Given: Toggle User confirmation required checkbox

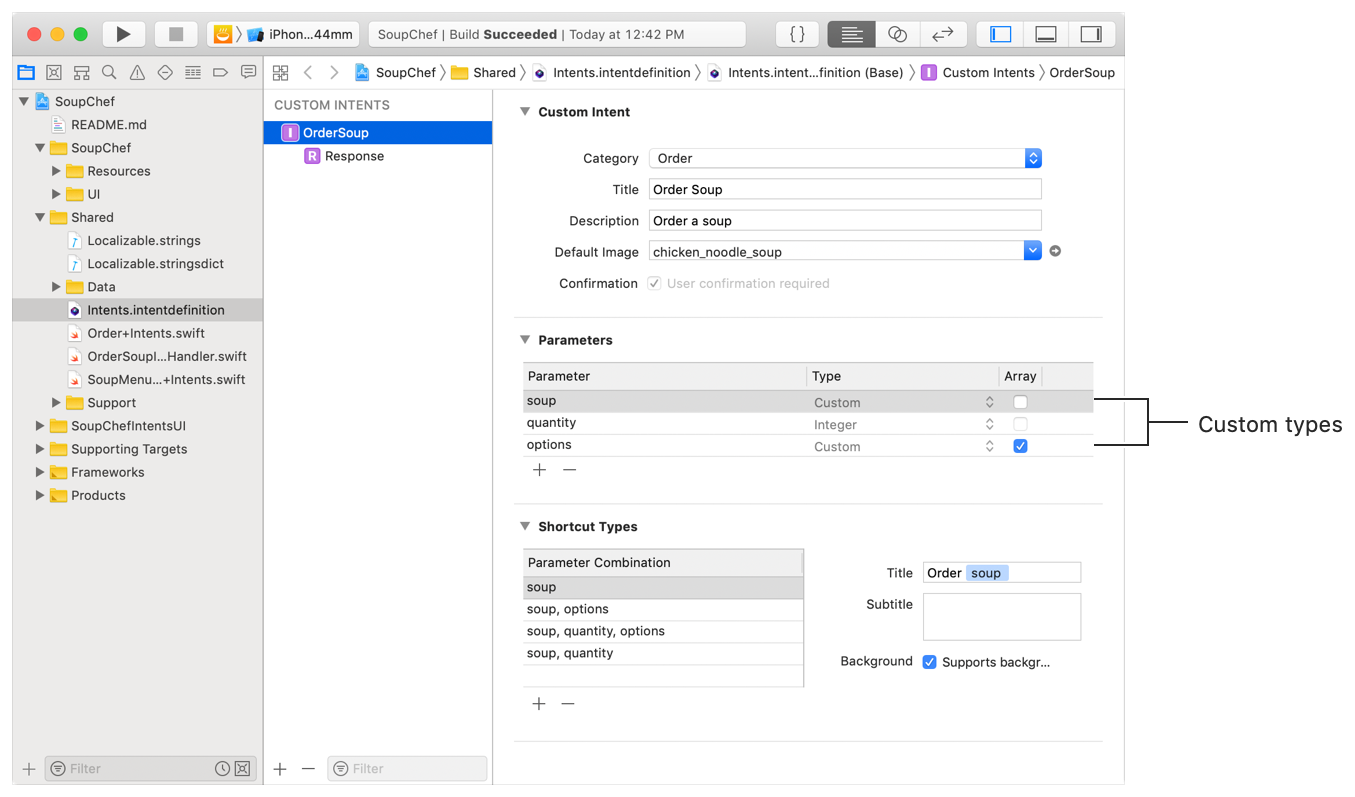Looking at the screenshot, I should [654, 283].
